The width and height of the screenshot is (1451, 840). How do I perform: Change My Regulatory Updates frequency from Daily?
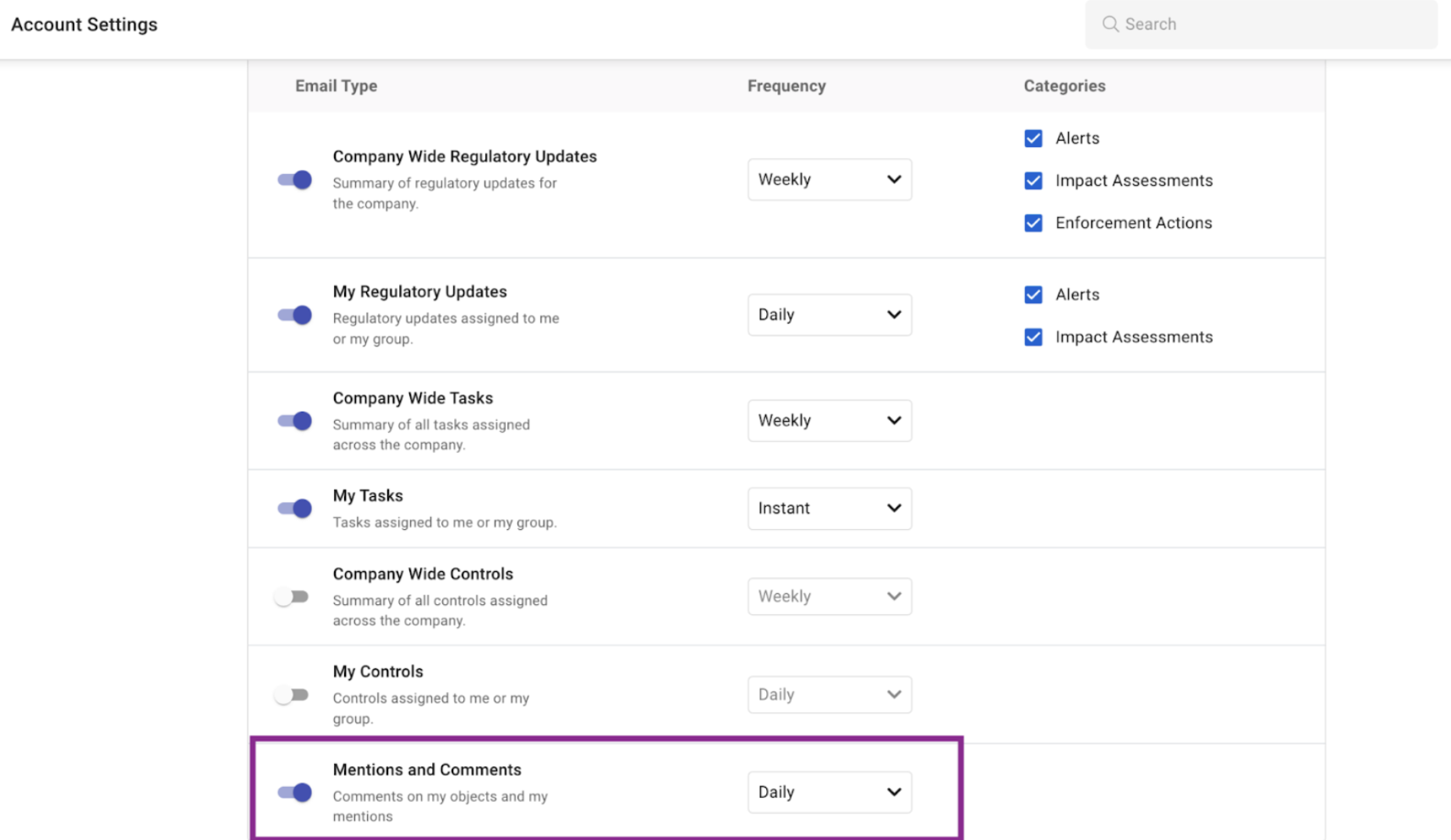(x=829, y=314)
